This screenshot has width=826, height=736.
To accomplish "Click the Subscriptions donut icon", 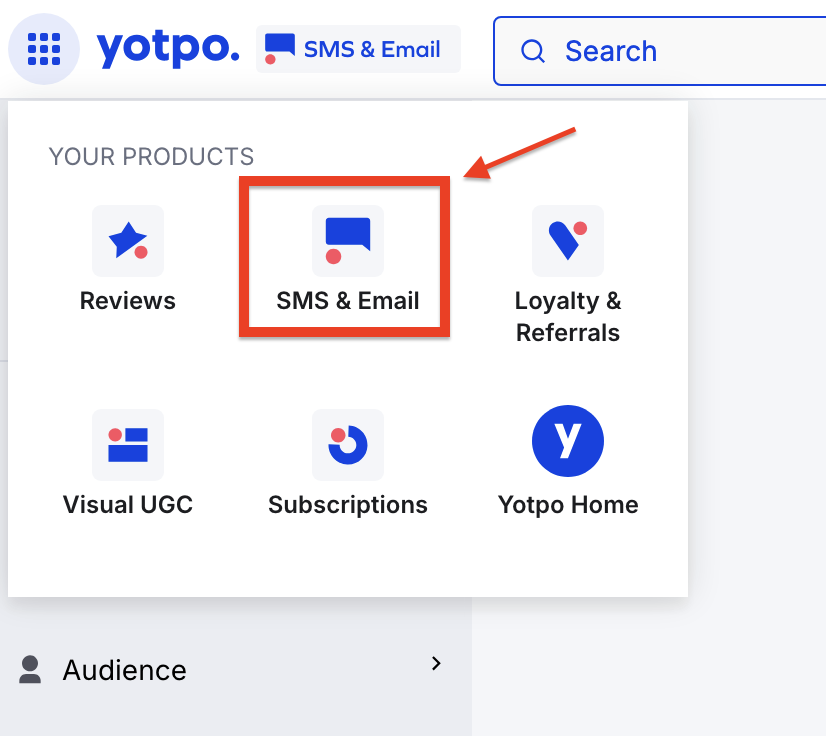I will point(348,444).
